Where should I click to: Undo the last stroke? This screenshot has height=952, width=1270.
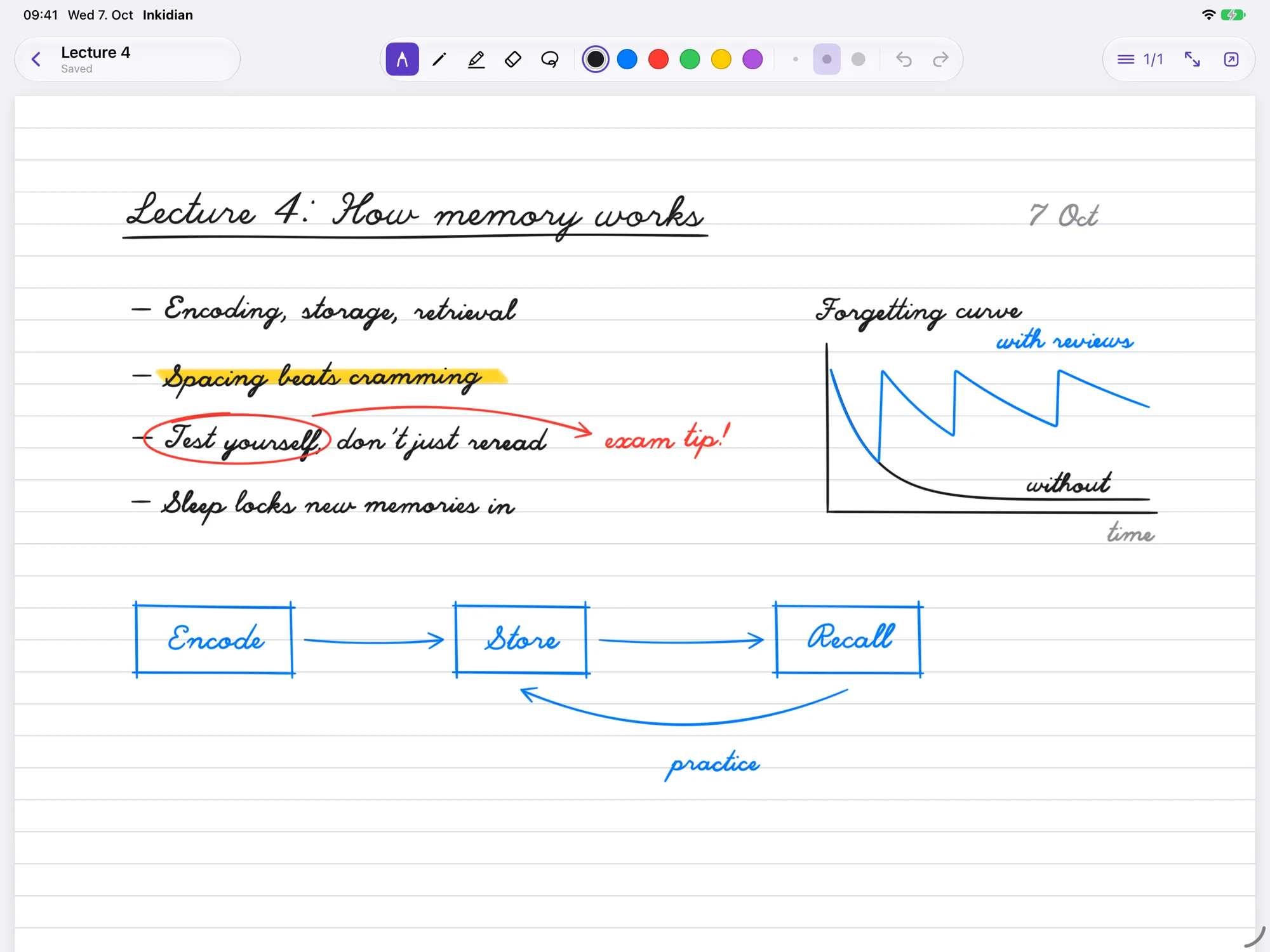pos(904,59)
